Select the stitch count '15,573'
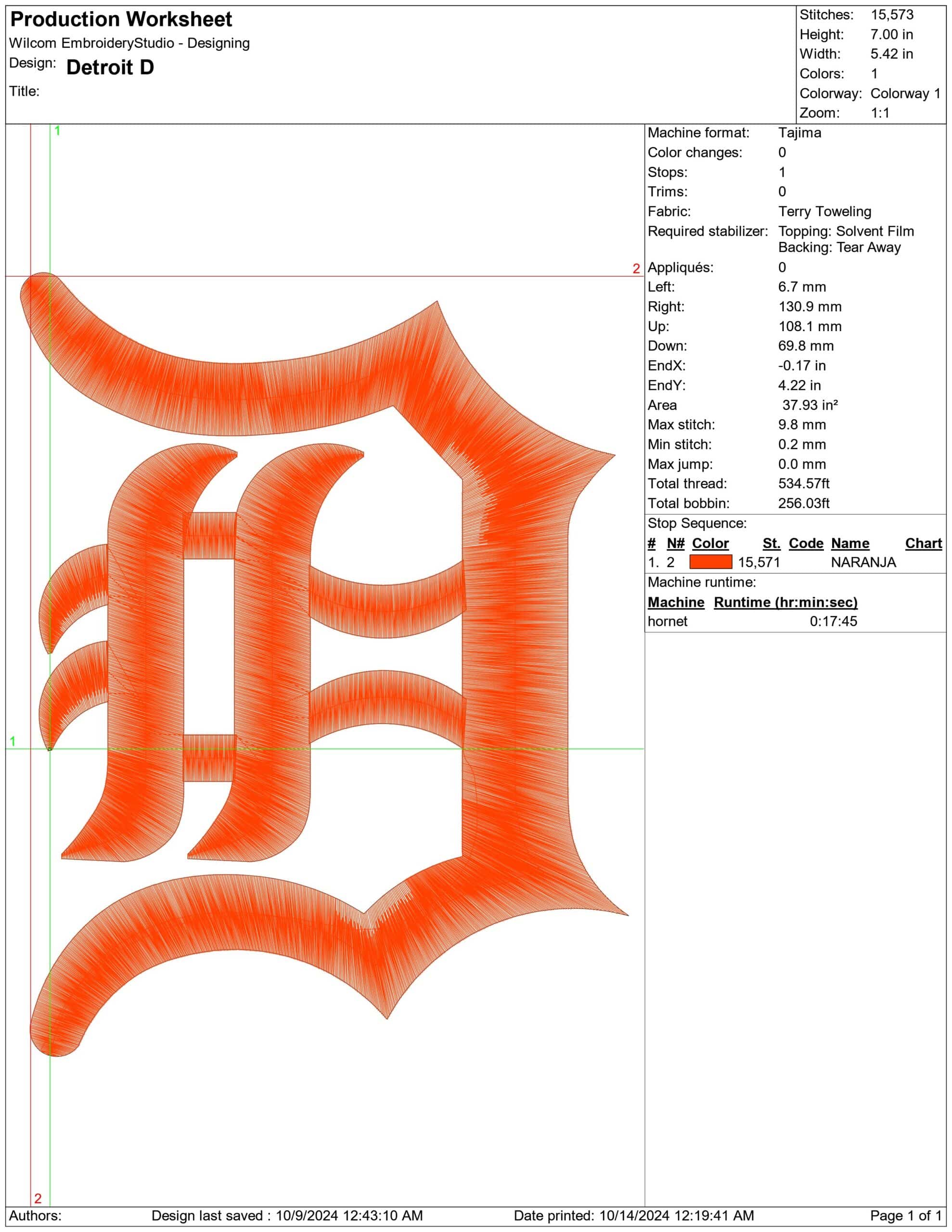952x1232 pixels. click(892, 14)
